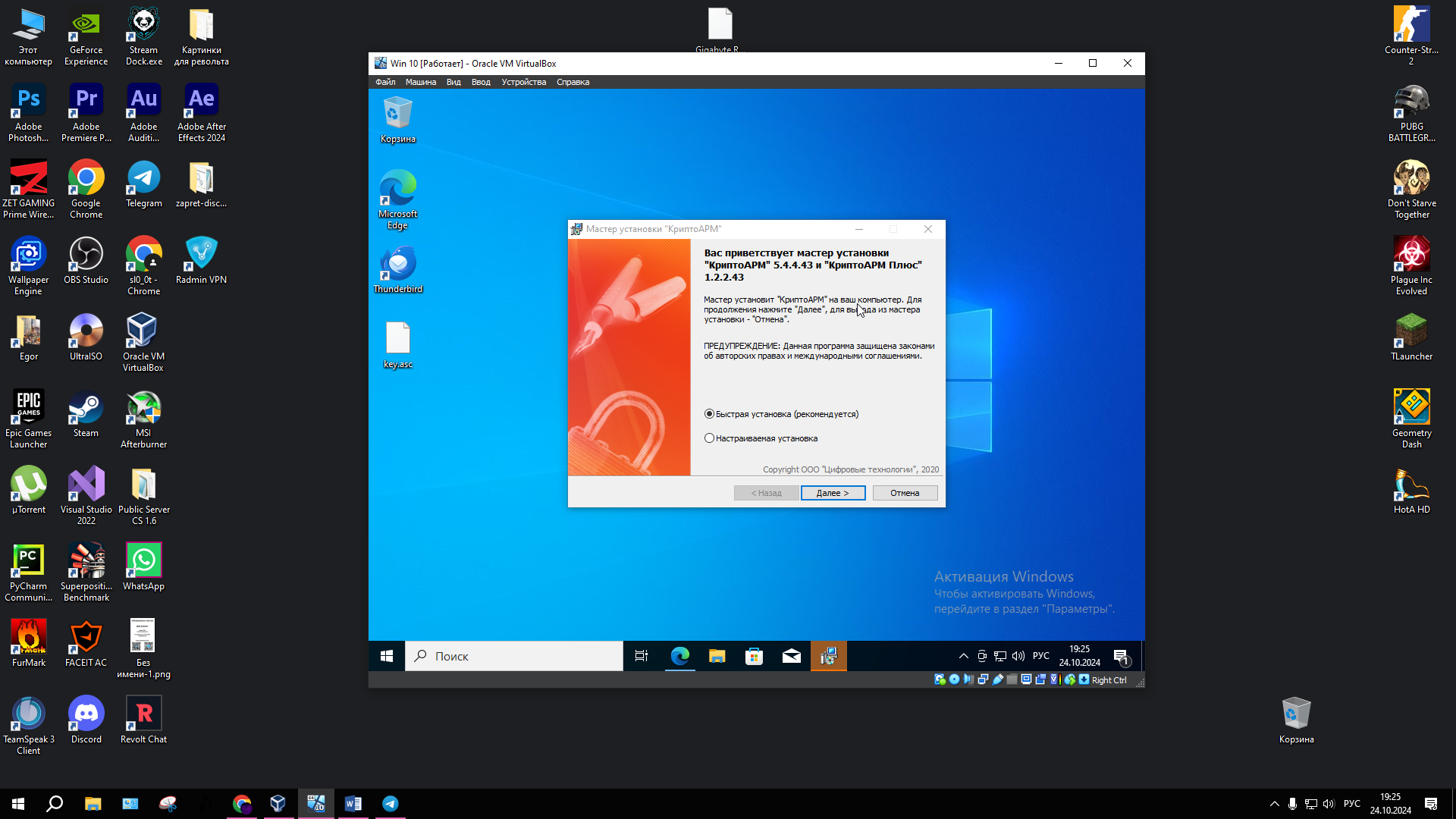Select the TLauncher desktop icon
This screenshot has width=1456, height=819.
1412,337
